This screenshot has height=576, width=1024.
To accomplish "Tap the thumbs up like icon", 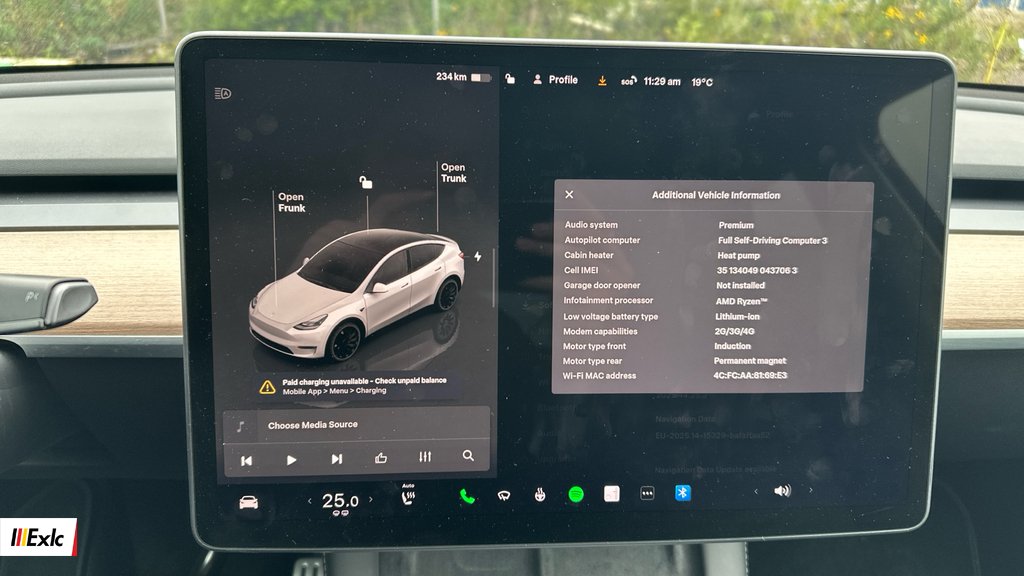I will point(381,458).
